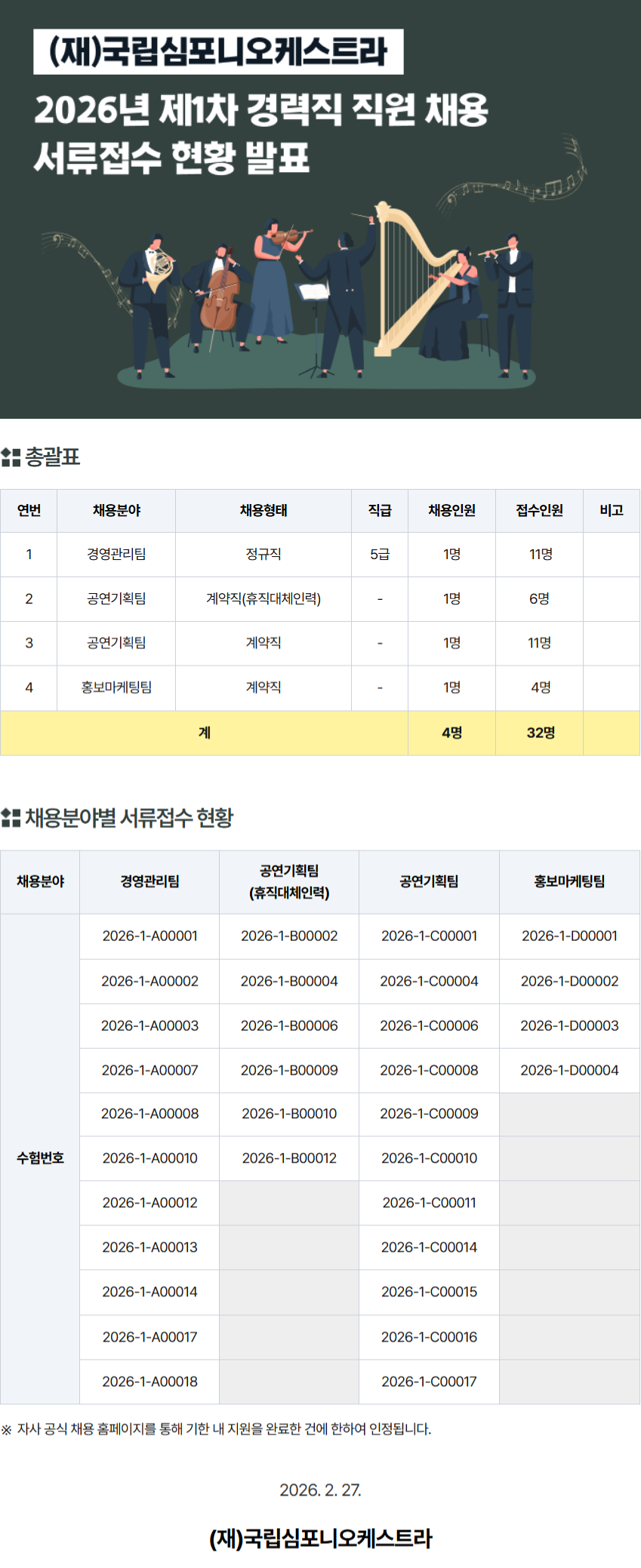
Task: Click exam number 2026-1-C00017
Action: click(429, 1382)
